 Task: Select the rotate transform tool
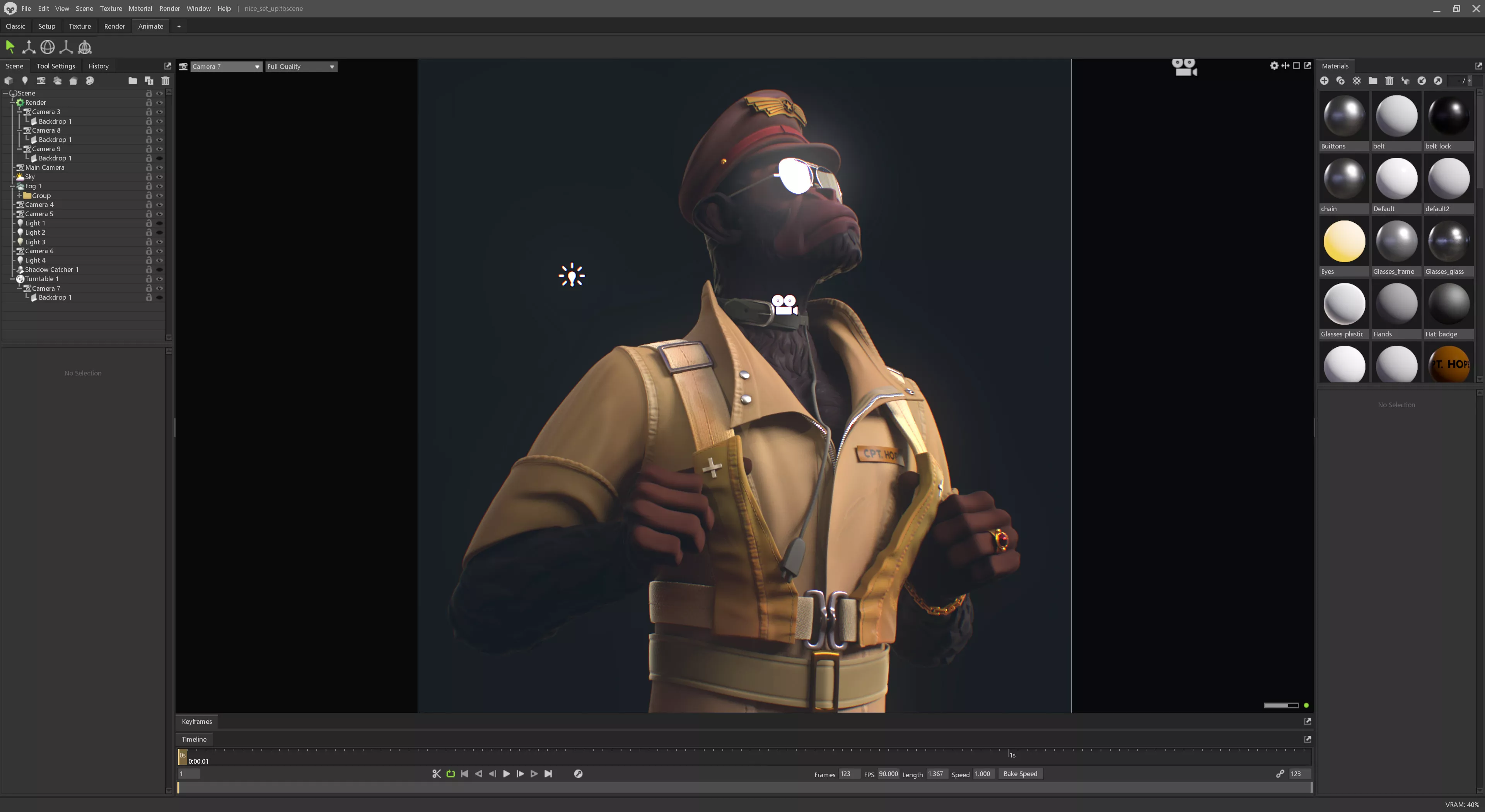pyautogui.click(x=47, y=47)
